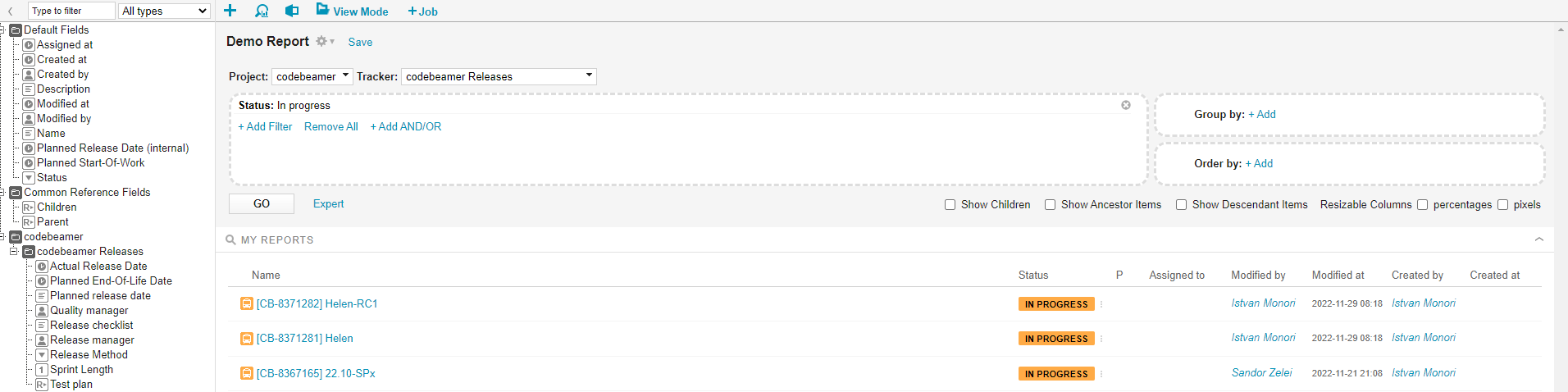
Task: Enable the Show Ancestor Items checkbox
Action: click(1050, 205)
